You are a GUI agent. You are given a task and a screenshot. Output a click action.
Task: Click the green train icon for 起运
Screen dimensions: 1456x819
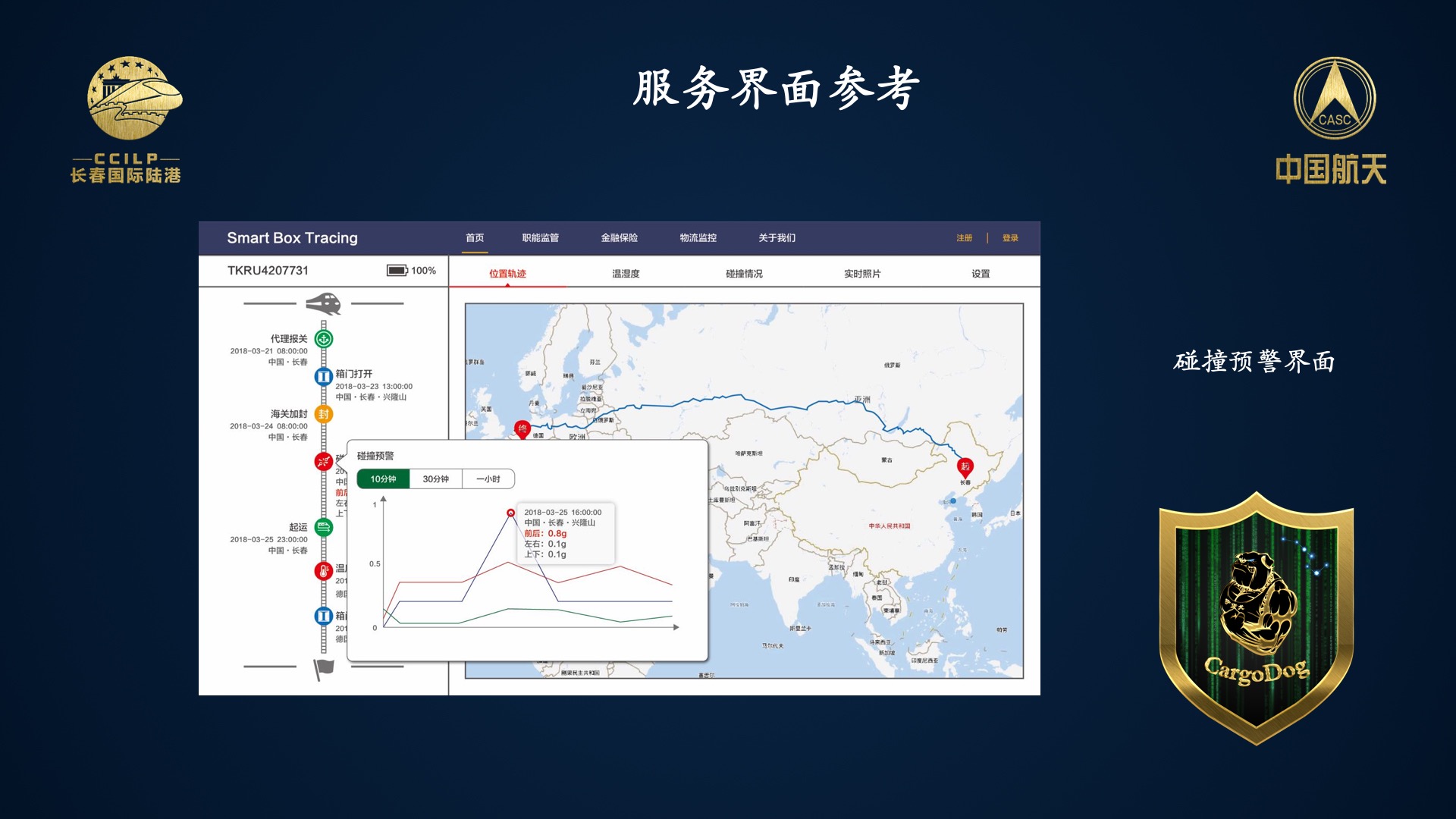(324, 527)
